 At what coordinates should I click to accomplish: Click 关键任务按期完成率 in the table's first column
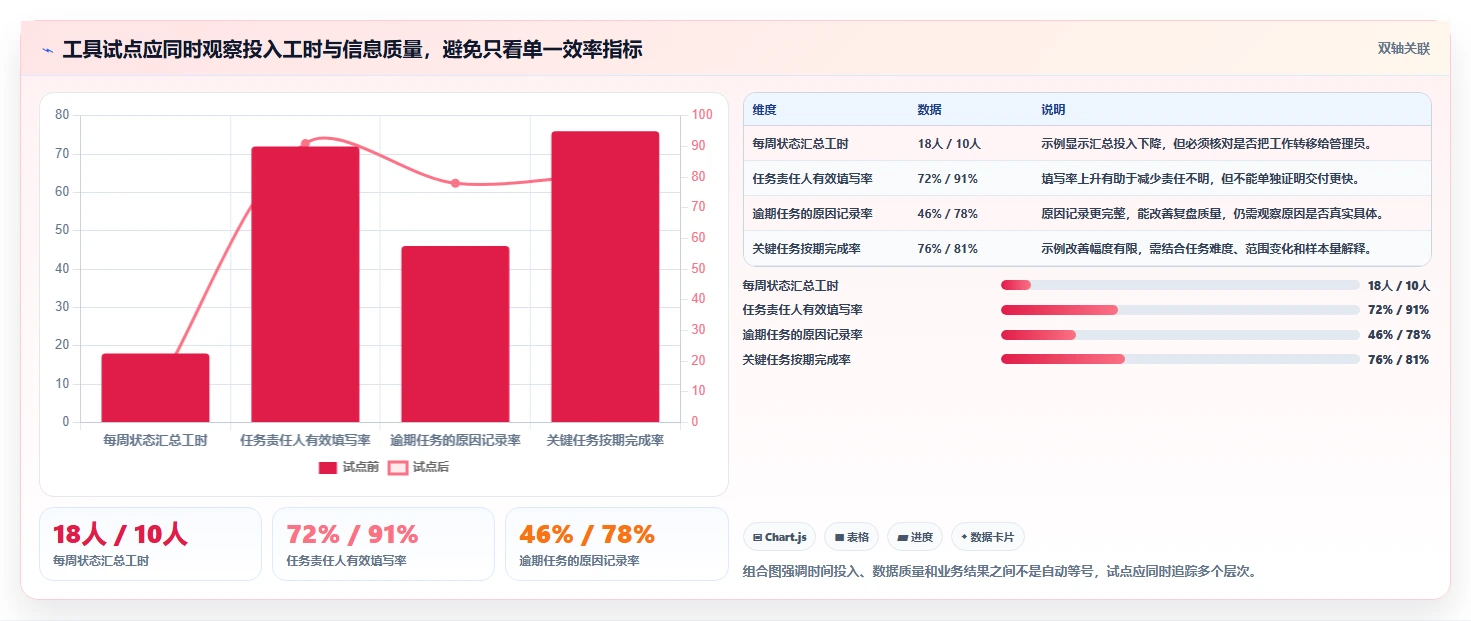point(806,249)
